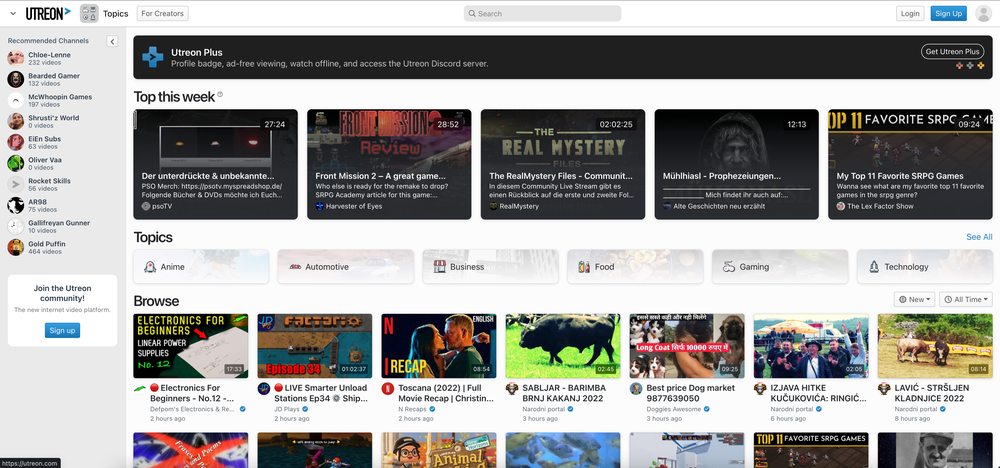Open the Topics grid icon
The image size is (1000, 468).
89,13
